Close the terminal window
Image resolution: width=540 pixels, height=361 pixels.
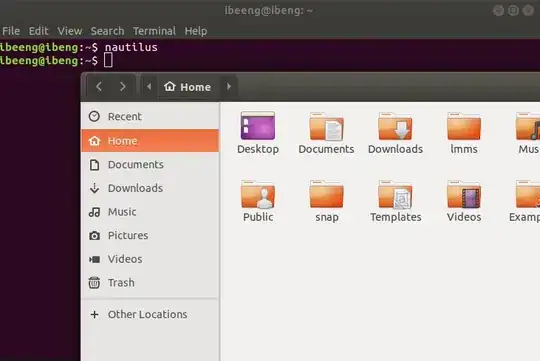click(528, 10)
